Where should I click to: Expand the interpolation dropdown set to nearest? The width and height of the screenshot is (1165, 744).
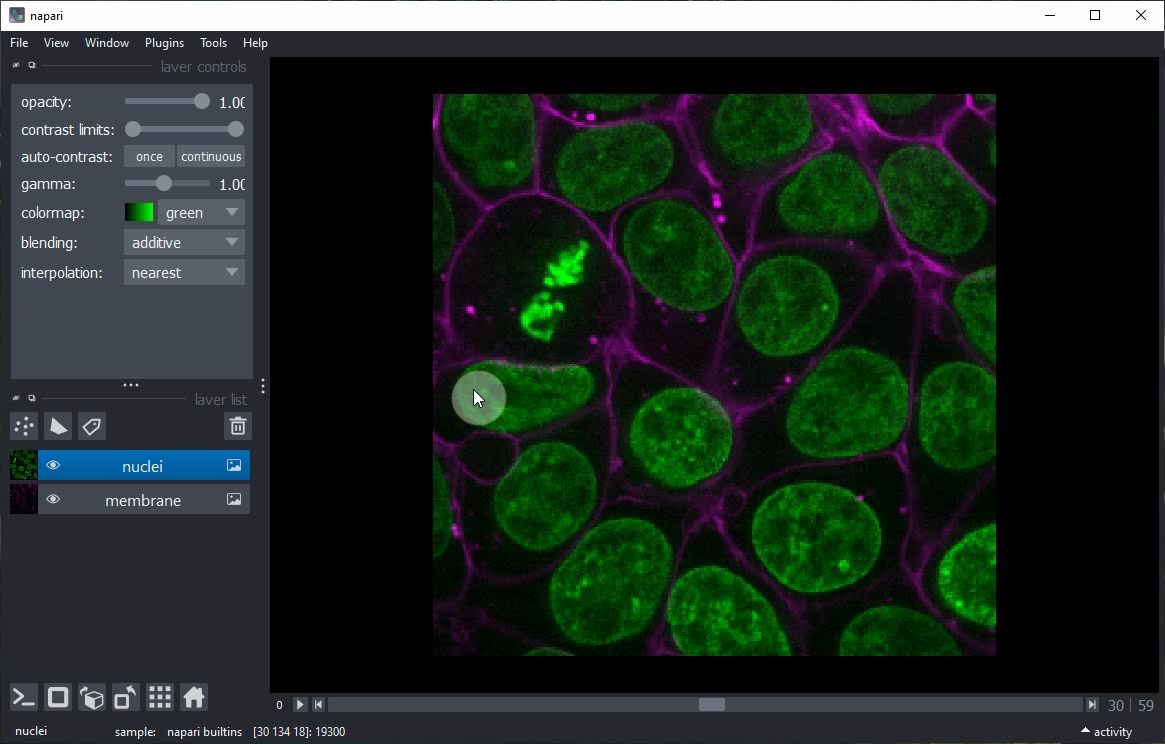184,273
